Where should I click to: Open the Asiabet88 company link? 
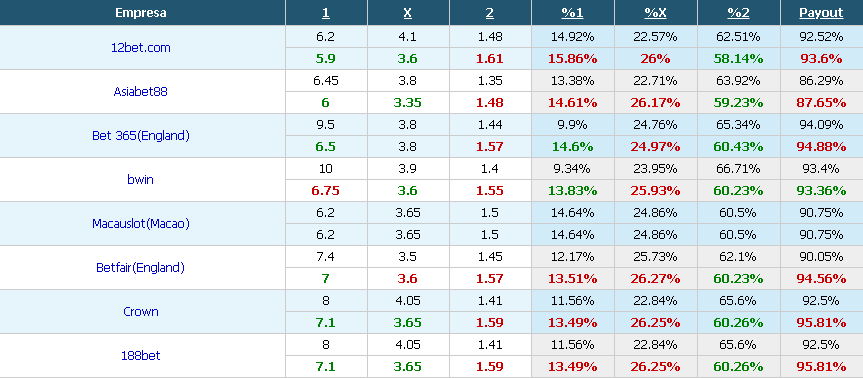click(x=140, y=91)
